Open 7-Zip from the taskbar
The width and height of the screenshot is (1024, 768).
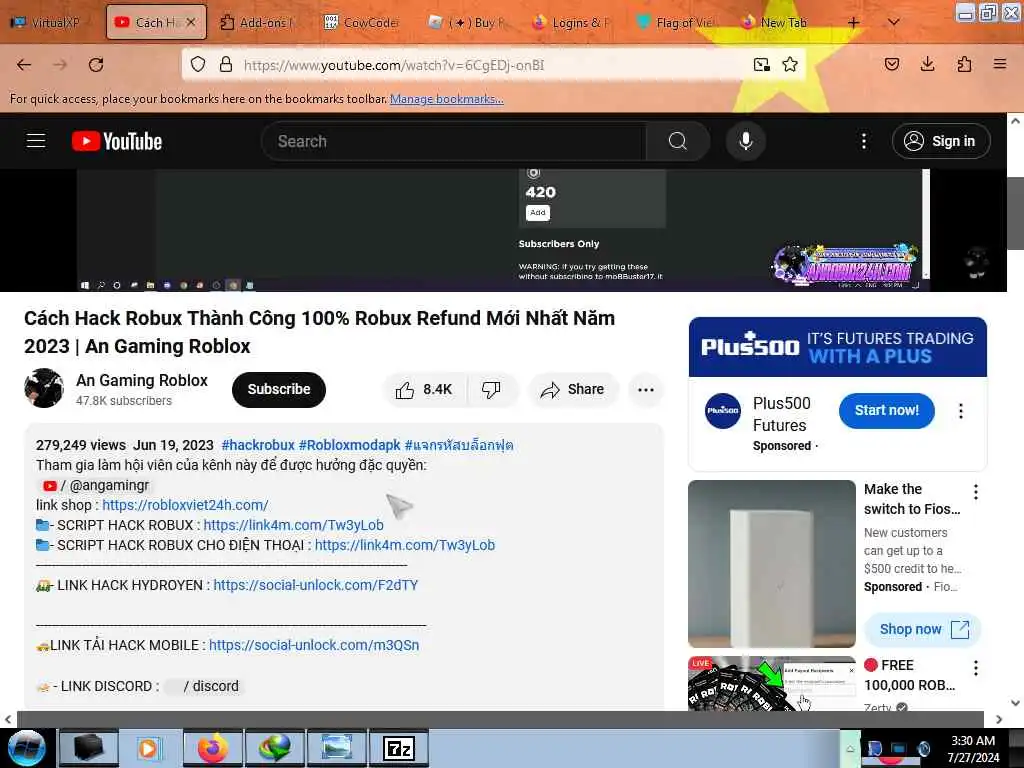point(399,748)
